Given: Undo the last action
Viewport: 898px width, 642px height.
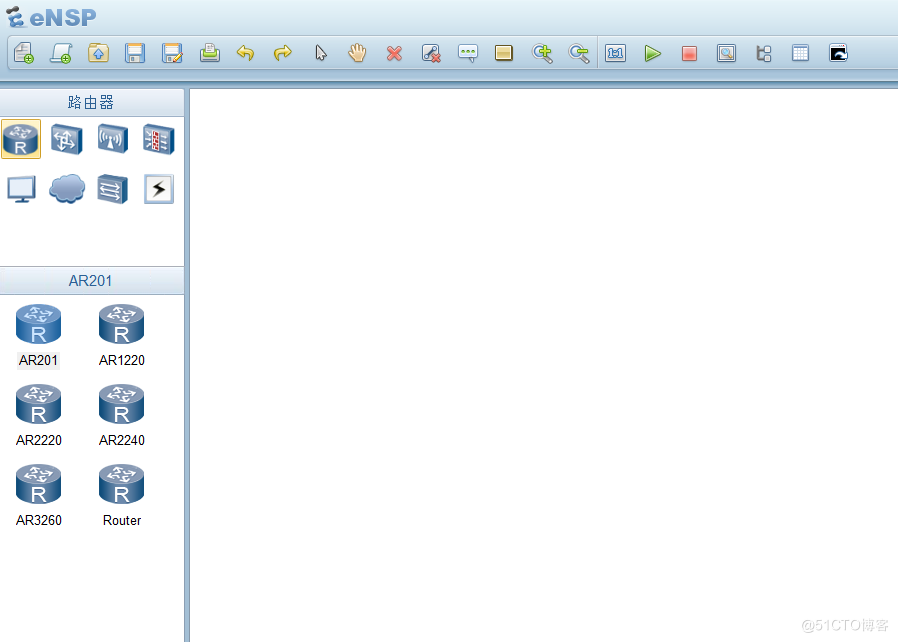Looking at the screenshot, I should click(245, 53).
